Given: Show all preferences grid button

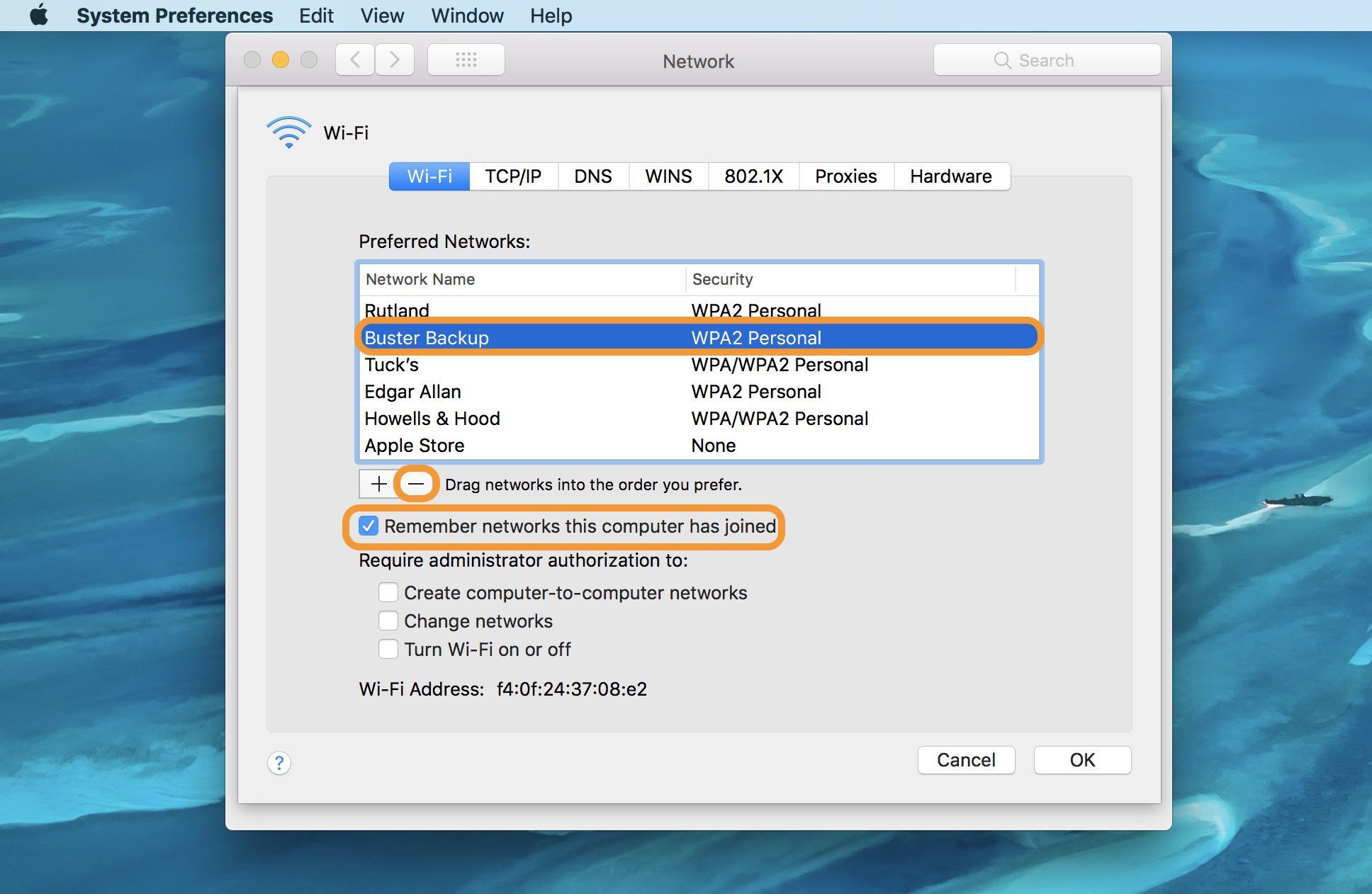Looking at the screenshot, I should [466, 60].
